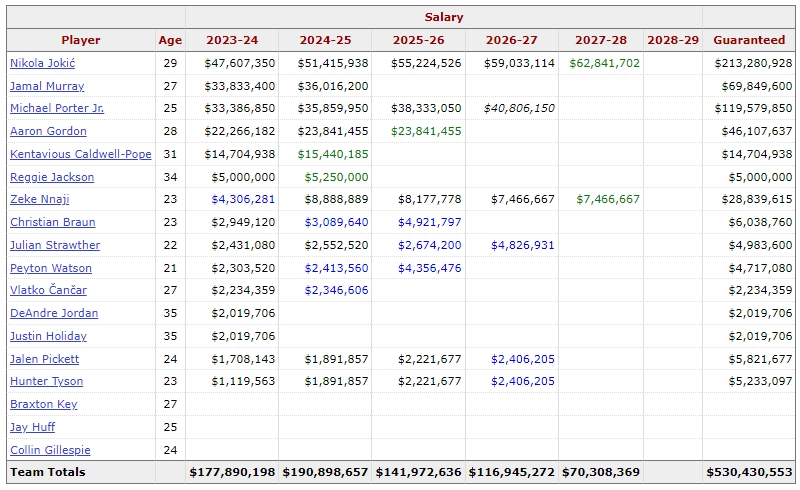Image resolution: width=800 pixels, height=490 pixels.
Task: Open Zeke Nnaji player page
Action: [40, 199]
